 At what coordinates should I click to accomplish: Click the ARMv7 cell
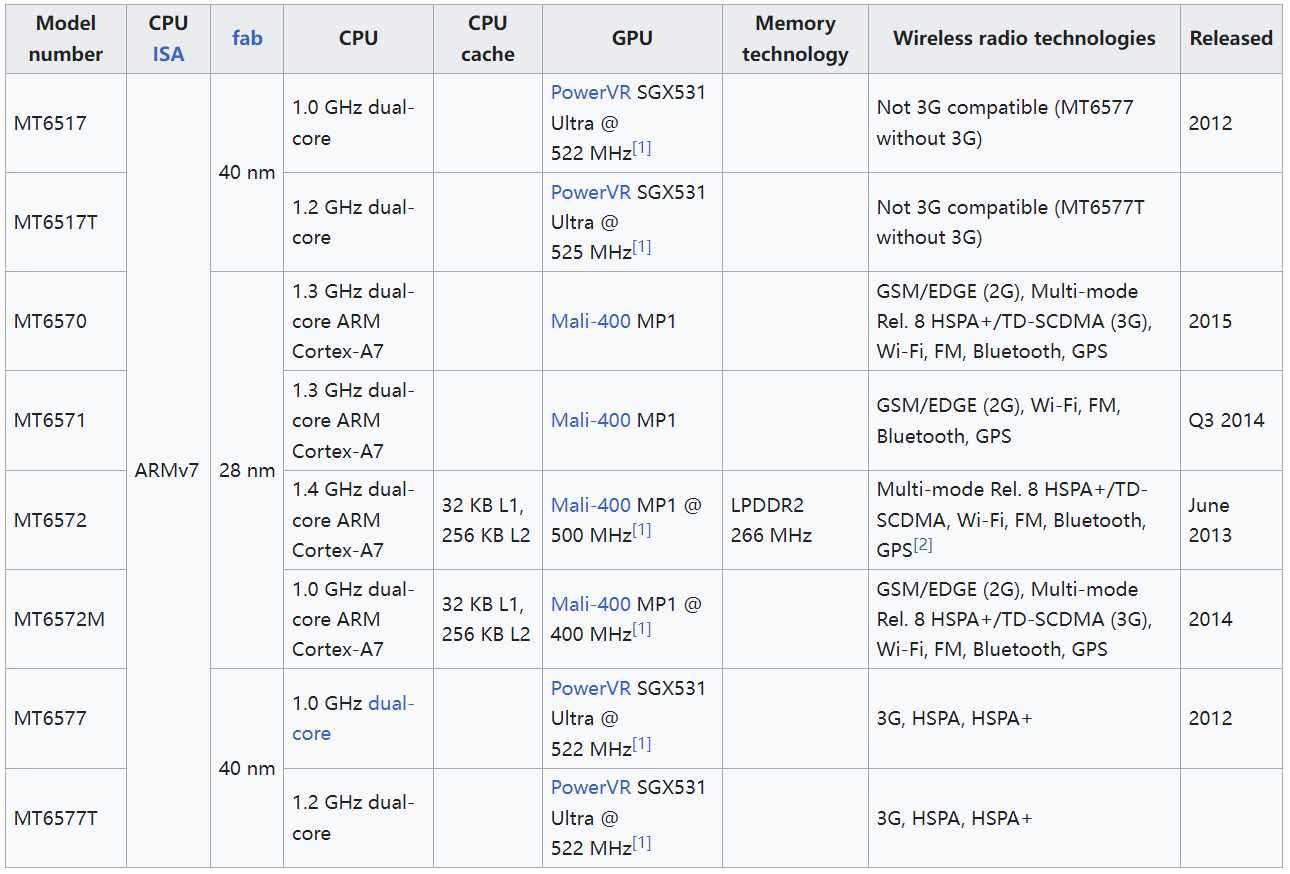tap(168, 470)
